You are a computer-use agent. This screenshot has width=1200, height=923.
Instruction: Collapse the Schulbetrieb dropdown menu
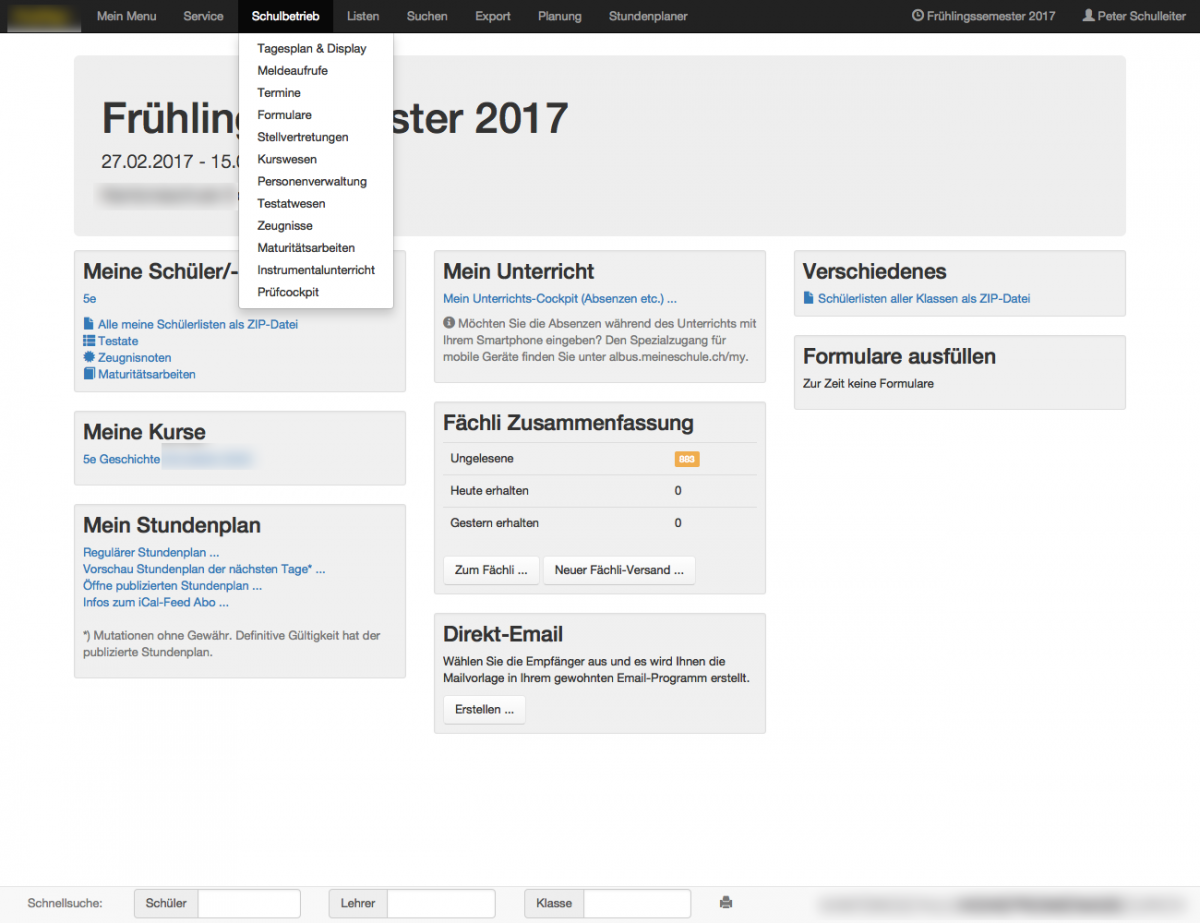pyautogui.click(x=286, y=16)
